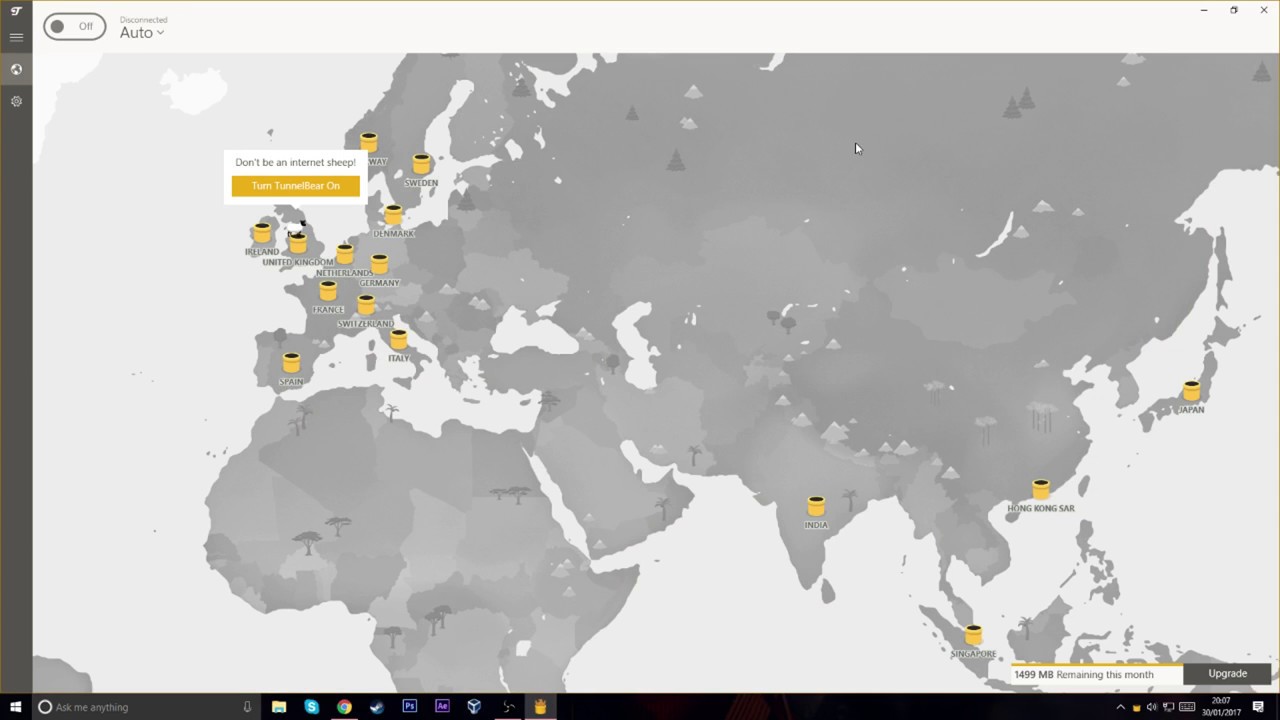Select the Hong Kong SAR tunnel barrel
Image resolution: width=1280 pixels, height=720 pixels.
point(1041,490)
